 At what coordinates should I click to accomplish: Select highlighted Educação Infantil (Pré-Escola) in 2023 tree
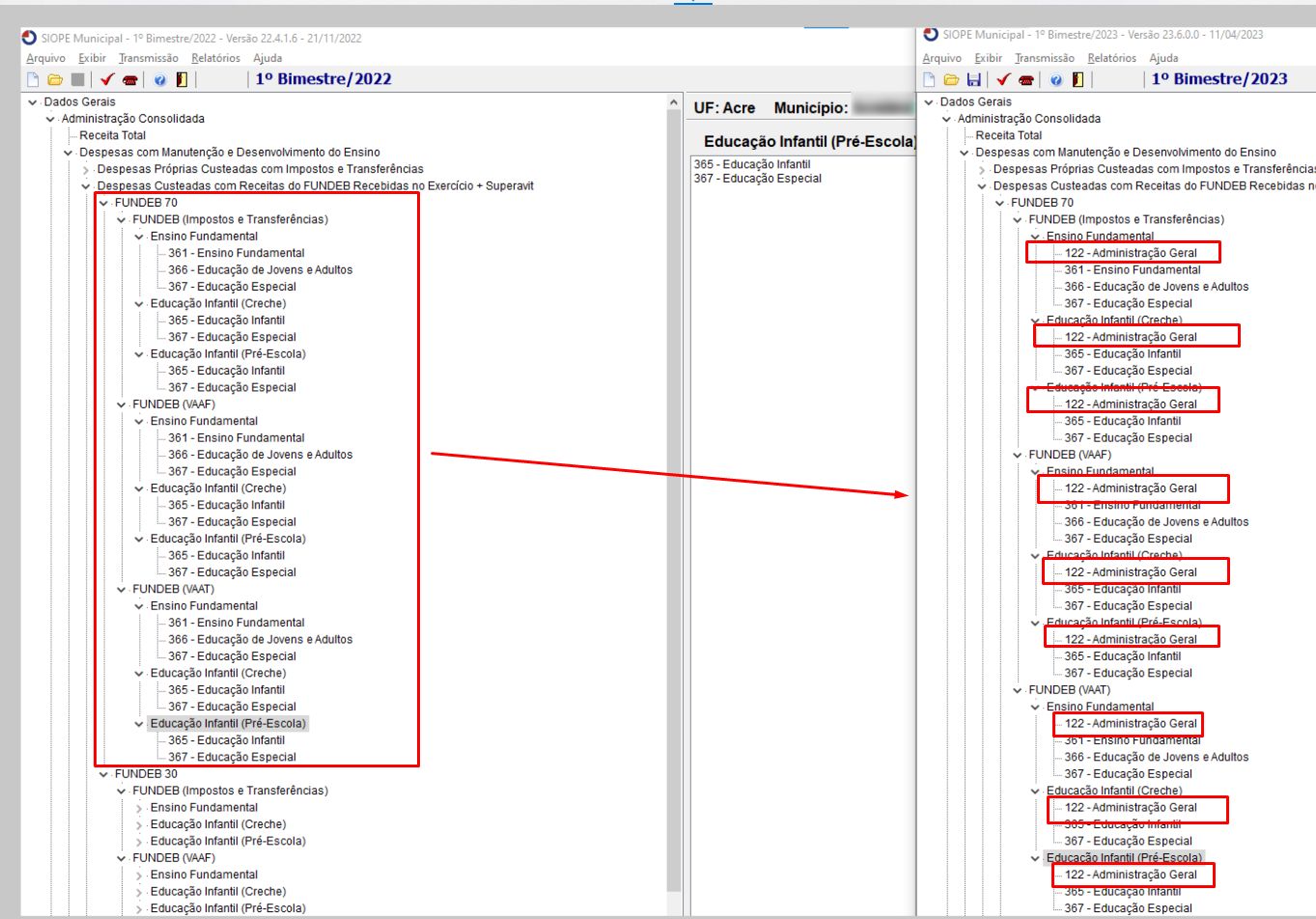(x=1124, y=857)
